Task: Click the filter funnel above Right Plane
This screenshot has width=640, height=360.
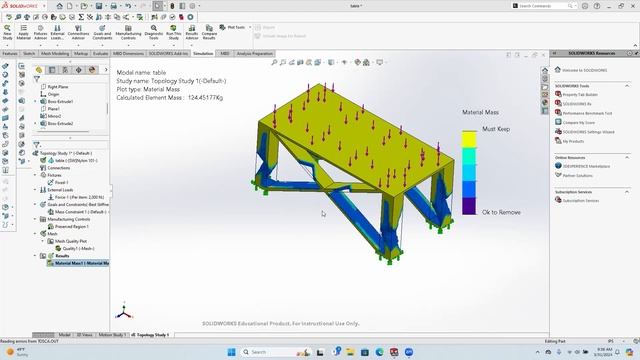Action: coord(37,79)
